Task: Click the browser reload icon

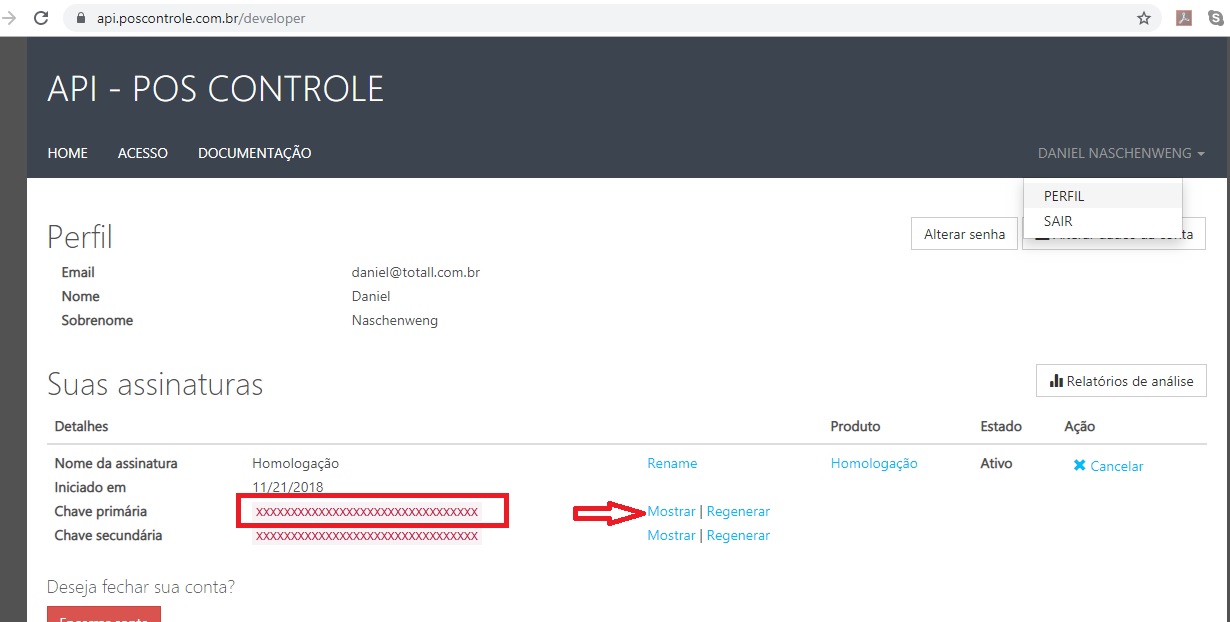Action: point(41,18)
